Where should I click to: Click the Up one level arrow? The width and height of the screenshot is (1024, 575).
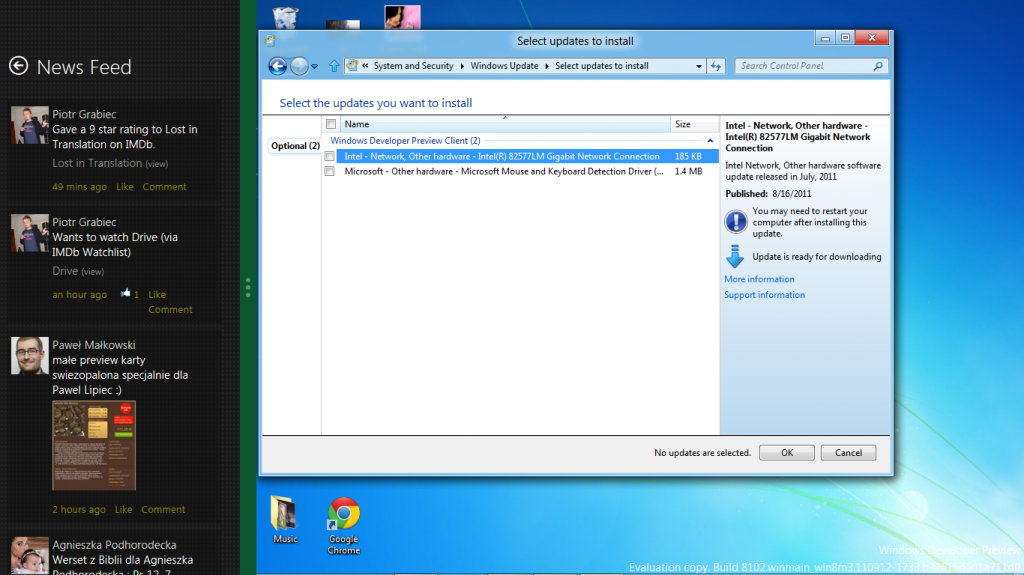click(334, 66)
